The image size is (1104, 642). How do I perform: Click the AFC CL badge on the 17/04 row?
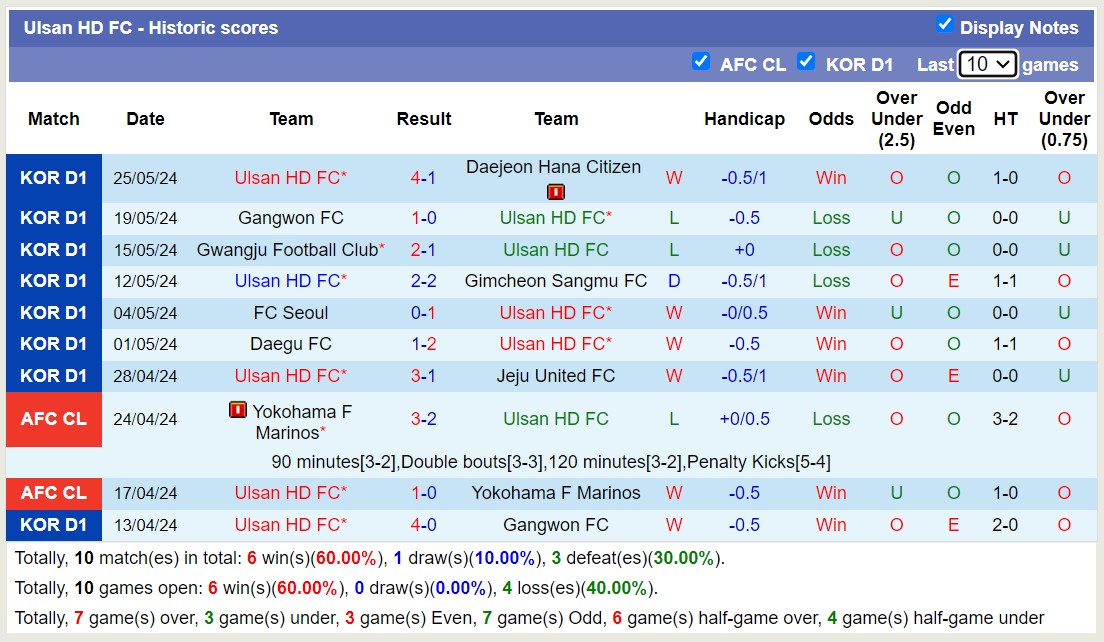[54, 493]
